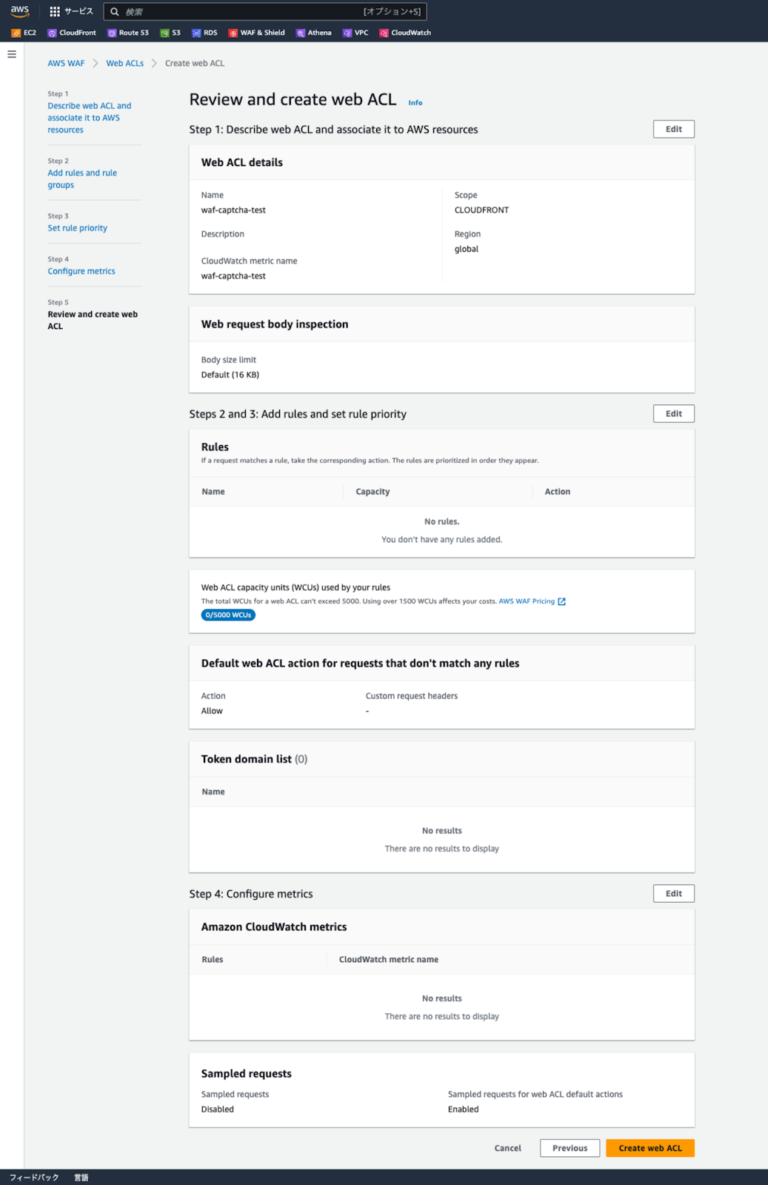768x1185 pixels.
Task: Click the Action column header in Rules
Action: pos(558,492)
